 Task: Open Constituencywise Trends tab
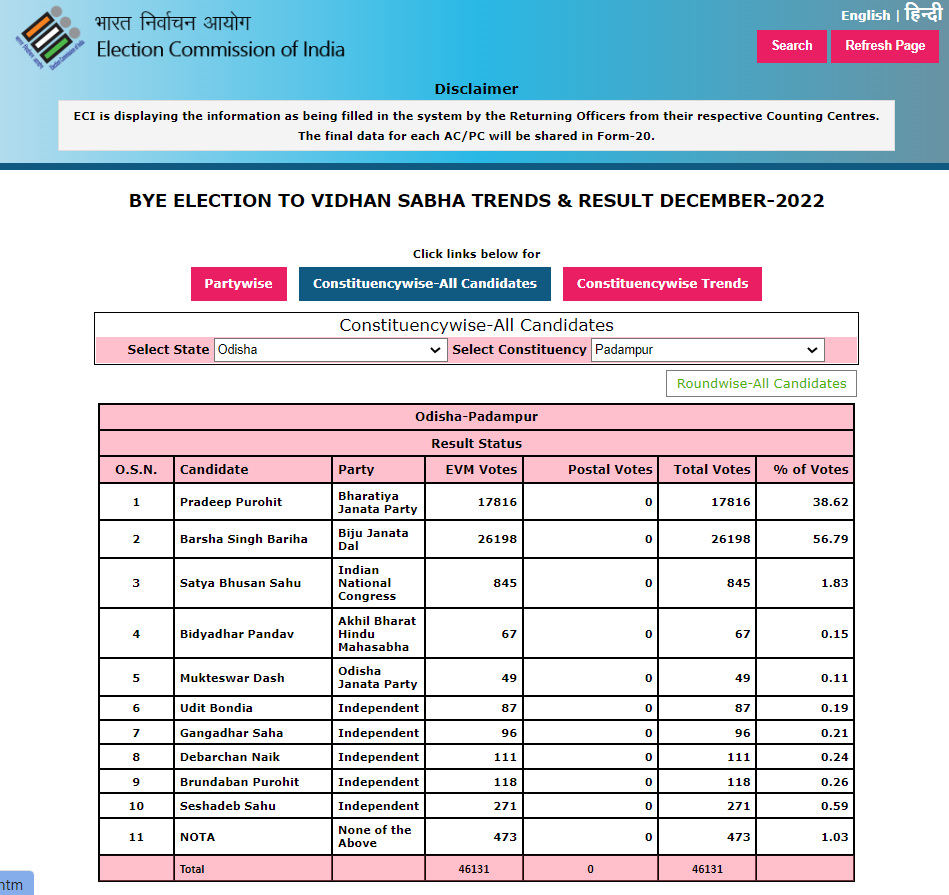662,284
